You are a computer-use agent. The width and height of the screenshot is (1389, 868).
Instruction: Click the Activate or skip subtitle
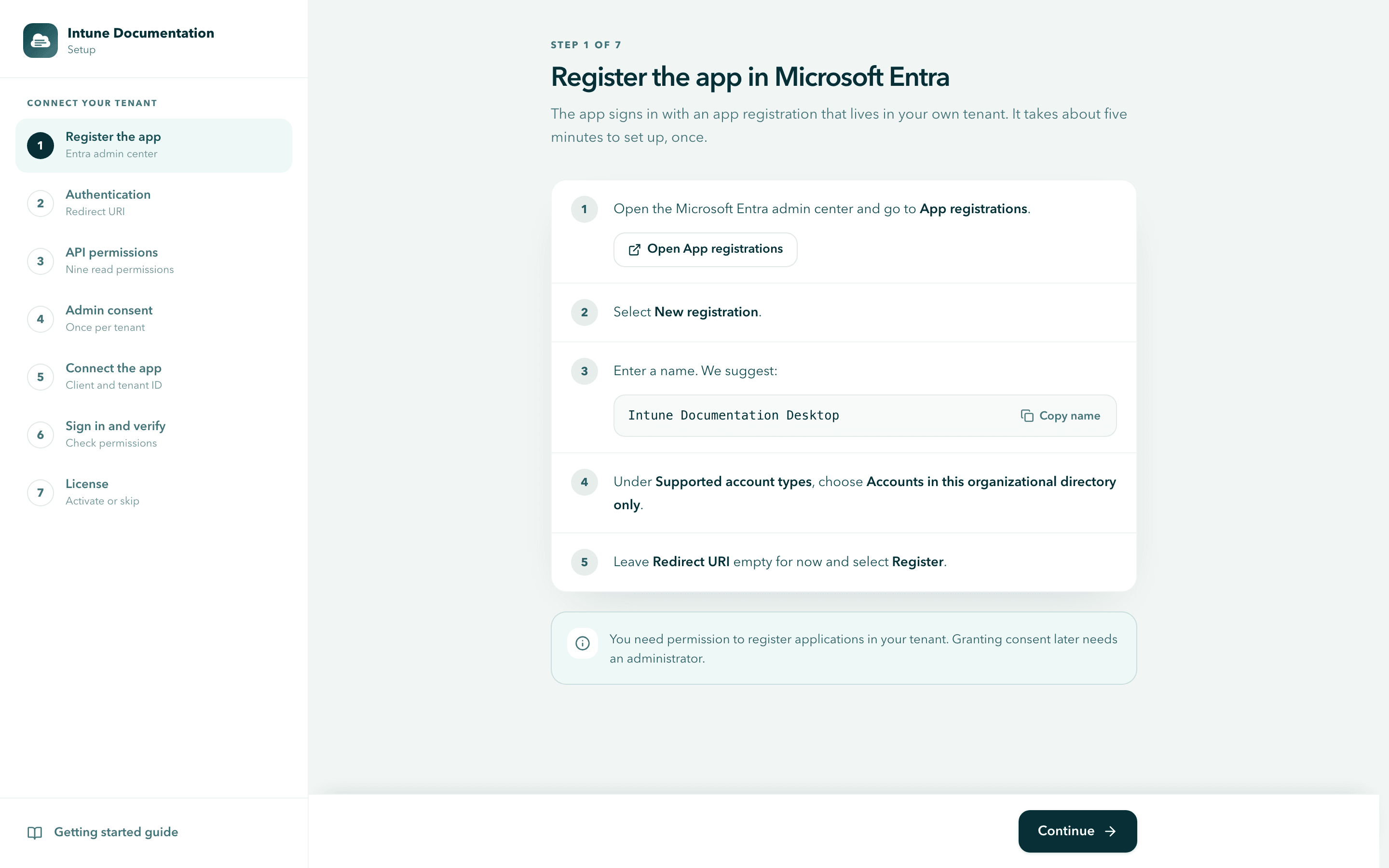pyautogui.click(x=102, y=501)
